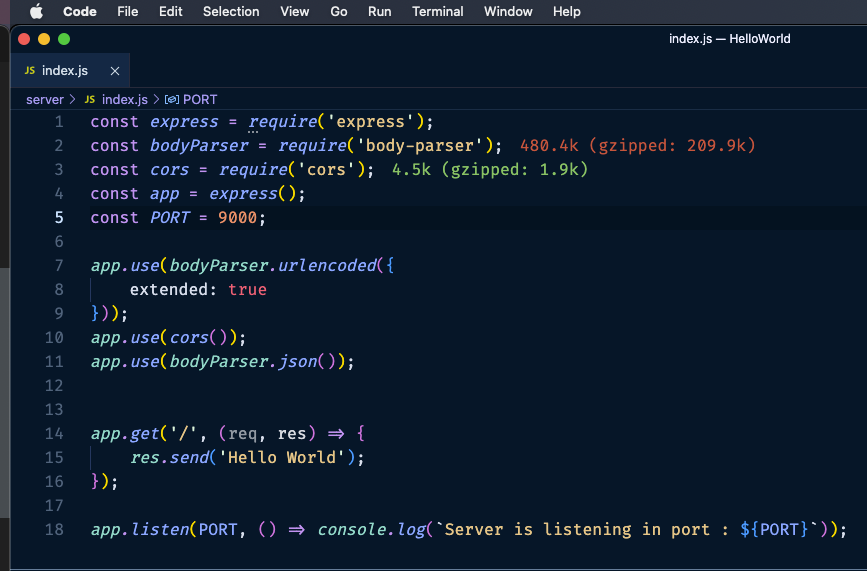The height and width of the screenshot is (571, 867).
Task: Click cors() call on line 10
Action: 199,338
